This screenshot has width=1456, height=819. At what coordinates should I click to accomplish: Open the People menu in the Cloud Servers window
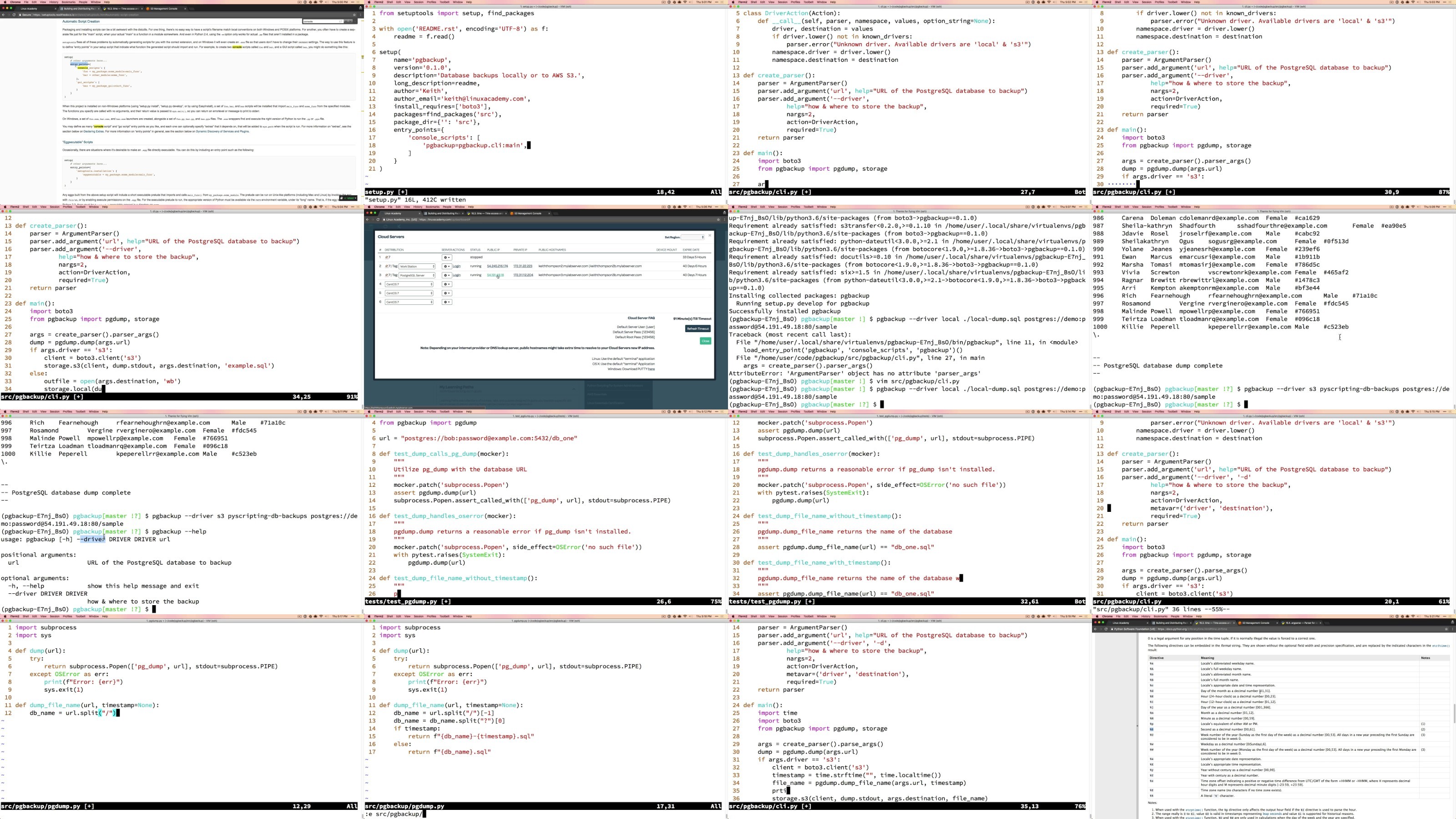pos(446,207)
